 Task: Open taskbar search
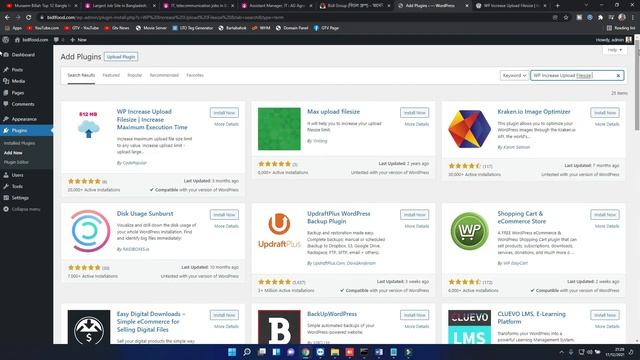(x=247, y=352)
